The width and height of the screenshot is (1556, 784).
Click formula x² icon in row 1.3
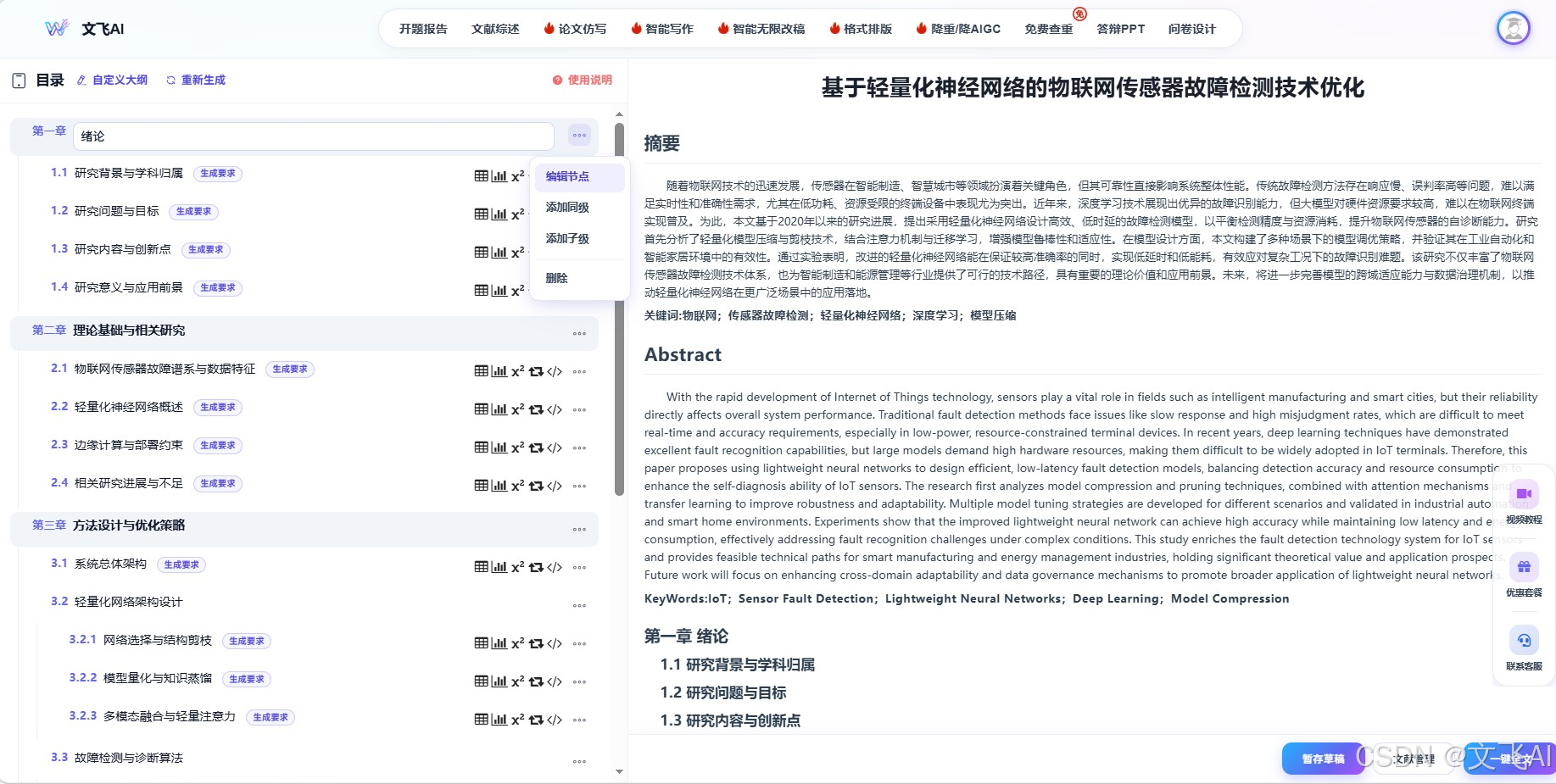coord(517,253)
